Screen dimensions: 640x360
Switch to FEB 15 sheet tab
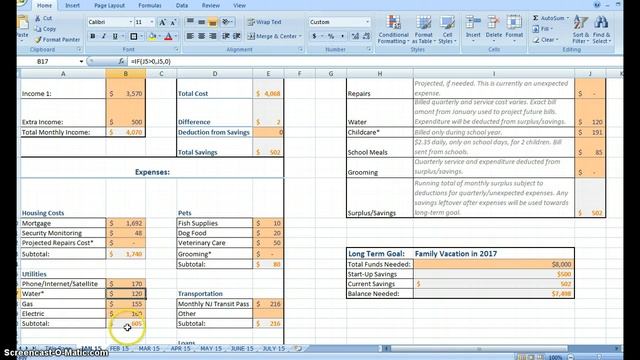[119, 349]
